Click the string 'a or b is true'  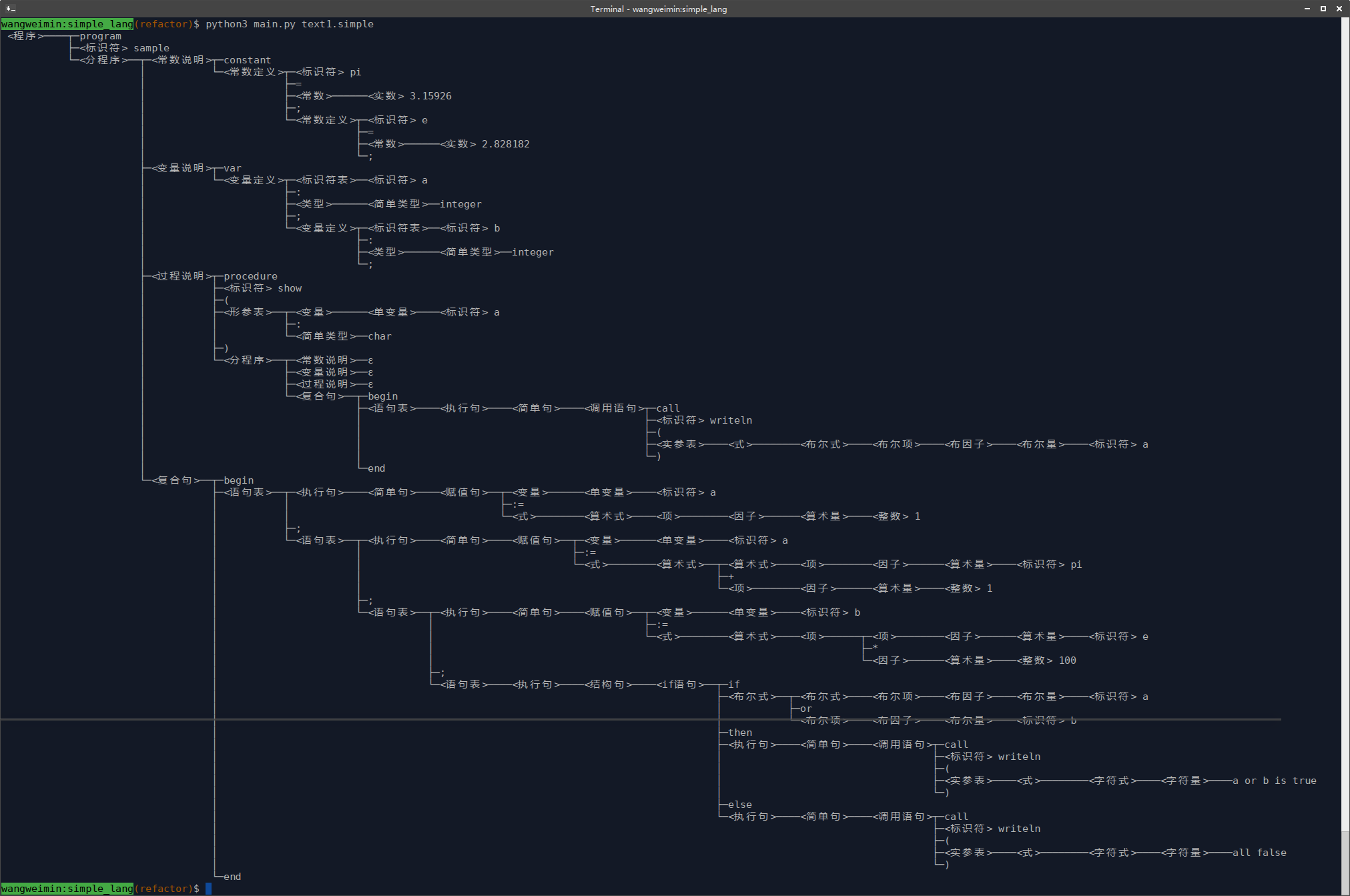coord(1274,781)
